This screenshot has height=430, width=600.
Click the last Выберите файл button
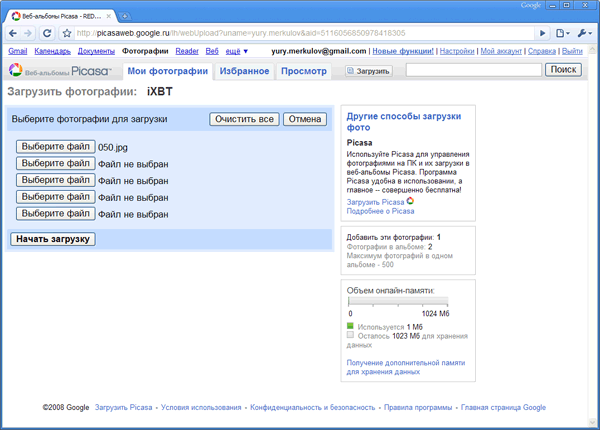point(55,213)
